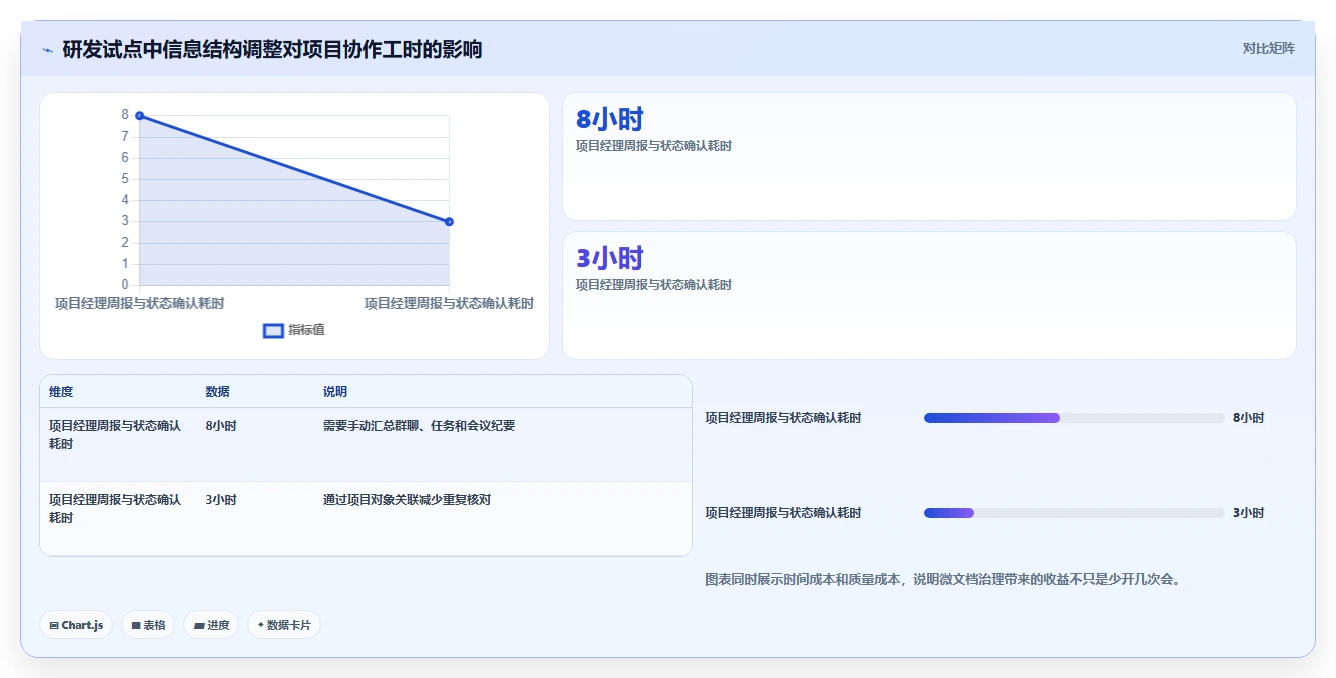Click the x-axis label under the 8 data point
The height and width of the screenshot is (678, 1336).
(139, 303)
